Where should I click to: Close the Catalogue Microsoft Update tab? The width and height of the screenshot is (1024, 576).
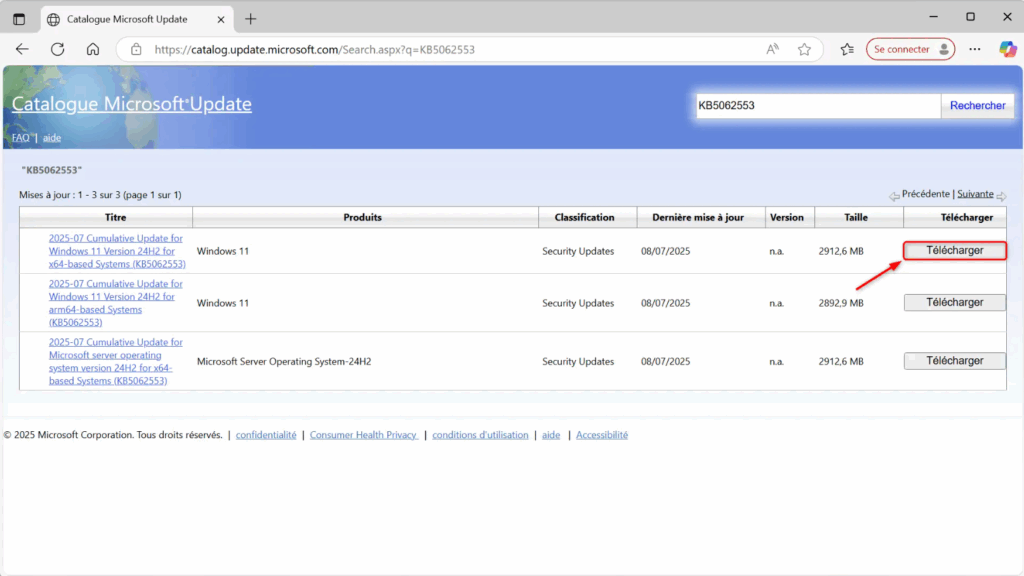221,20
